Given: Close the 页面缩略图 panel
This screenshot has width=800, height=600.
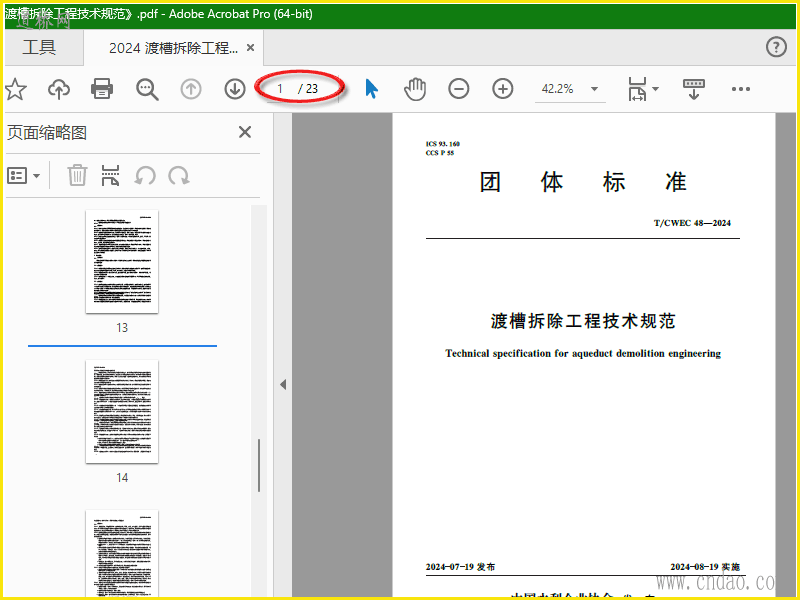Looking at the screenshot, I should point(245,132).
